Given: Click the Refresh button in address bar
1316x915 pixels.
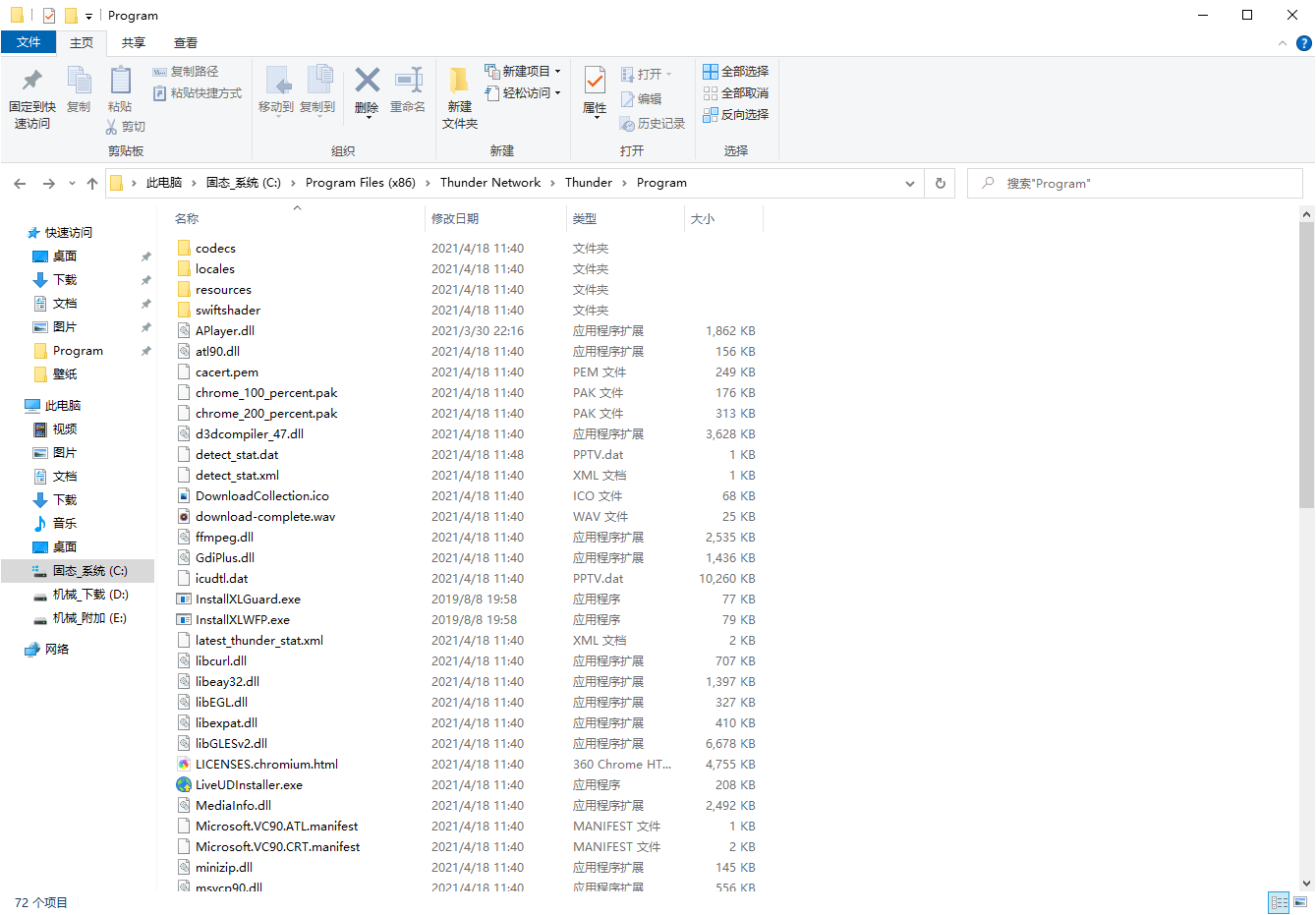Looking at the screenshot, I should click(941, 184).
